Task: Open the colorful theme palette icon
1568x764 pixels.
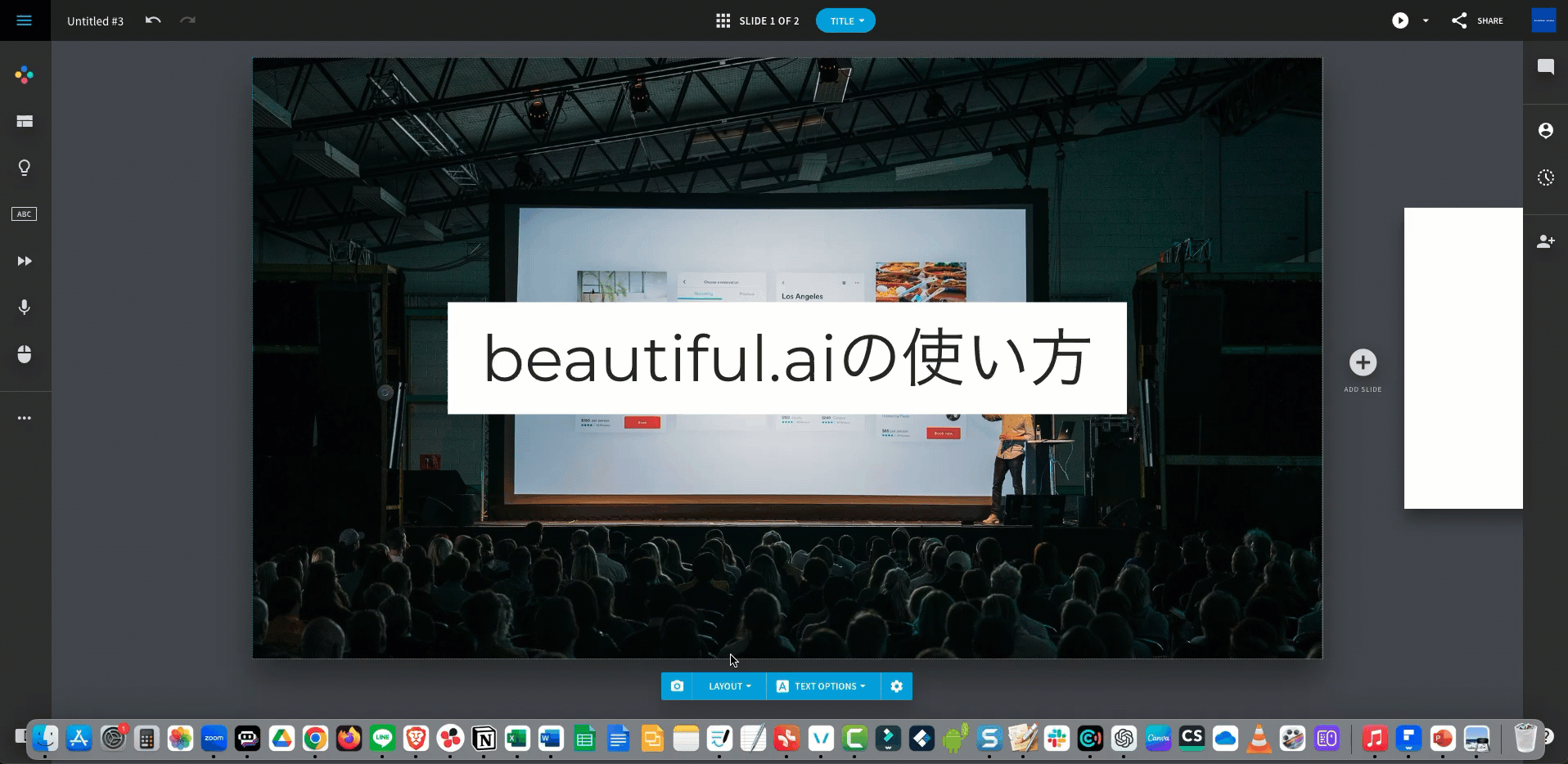Action: [25, 75]
